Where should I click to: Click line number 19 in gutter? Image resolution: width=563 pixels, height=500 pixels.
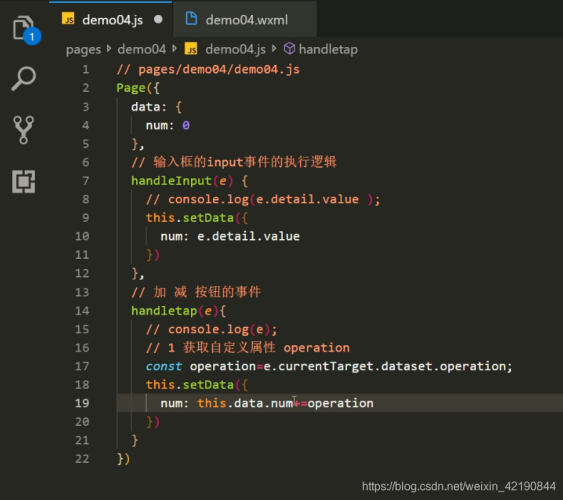(82, 403)
